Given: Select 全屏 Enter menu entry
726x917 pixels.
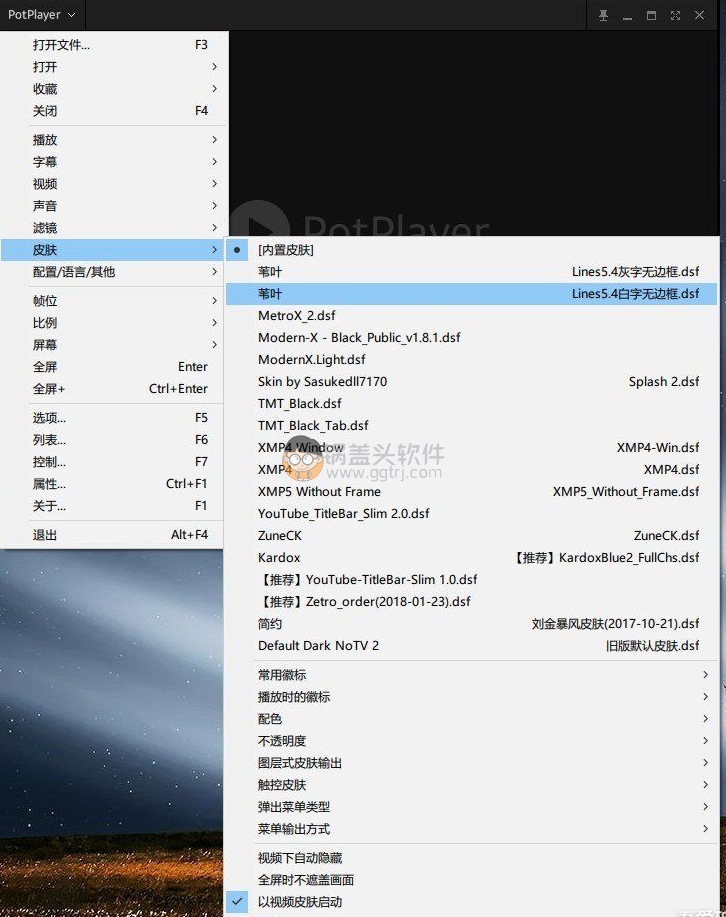Looking at the screenshot, I should coord(113,367).
